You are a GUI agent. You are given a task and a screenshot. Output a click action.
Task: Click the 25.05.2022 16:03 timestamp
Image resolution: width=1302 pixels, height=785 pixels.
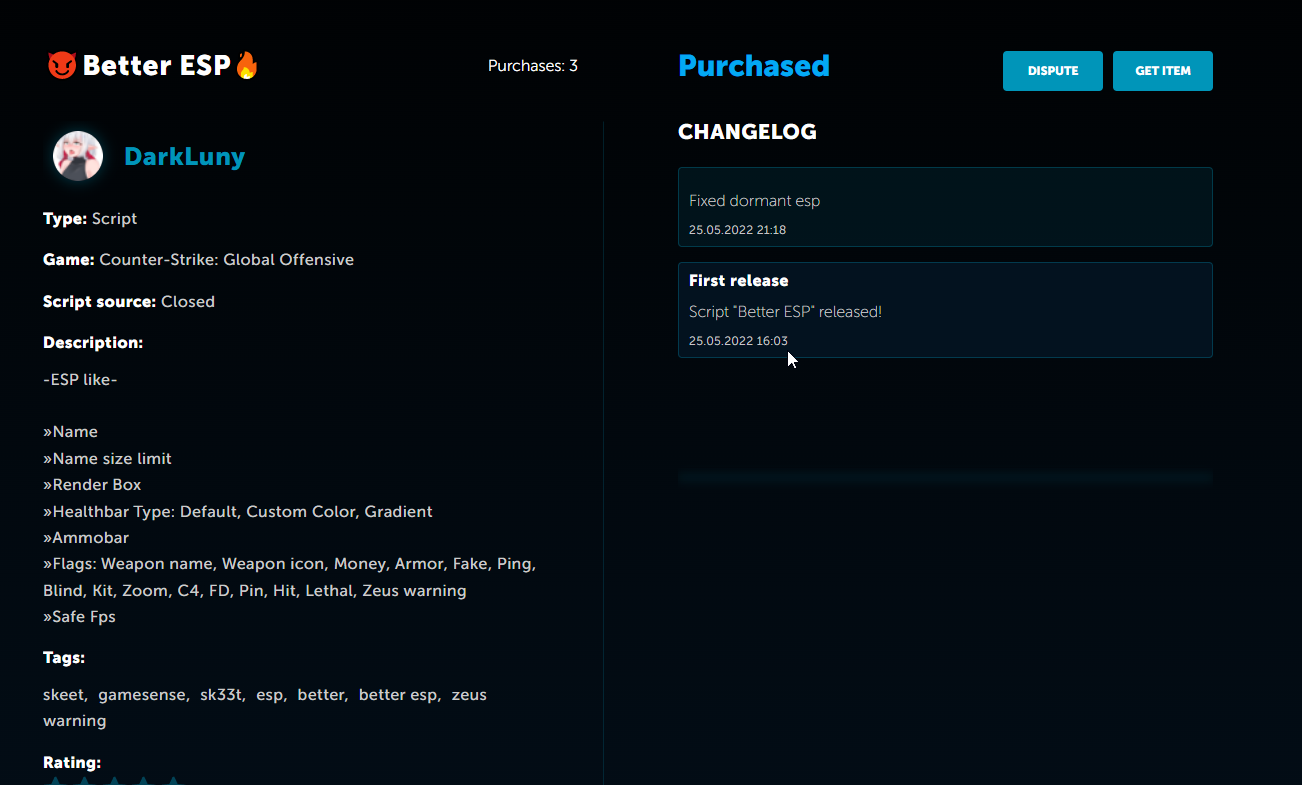tap(738, 341)
